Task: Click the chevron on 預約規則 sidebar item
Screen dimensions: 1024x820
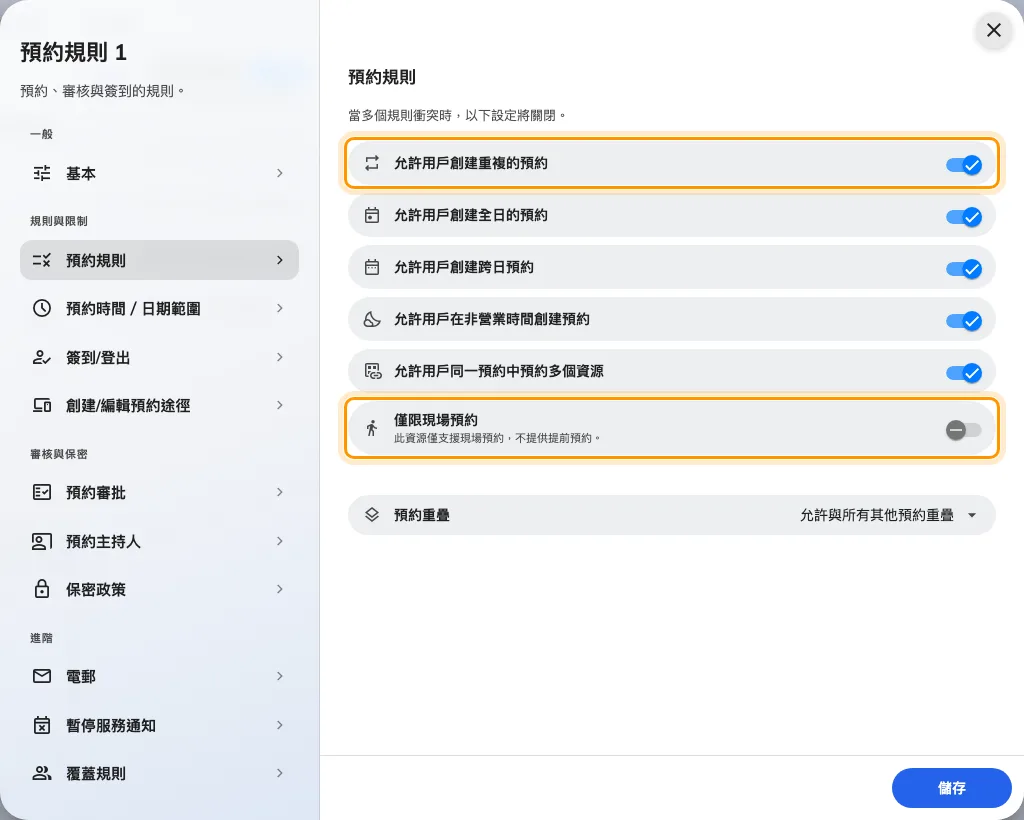Action: 280,260
